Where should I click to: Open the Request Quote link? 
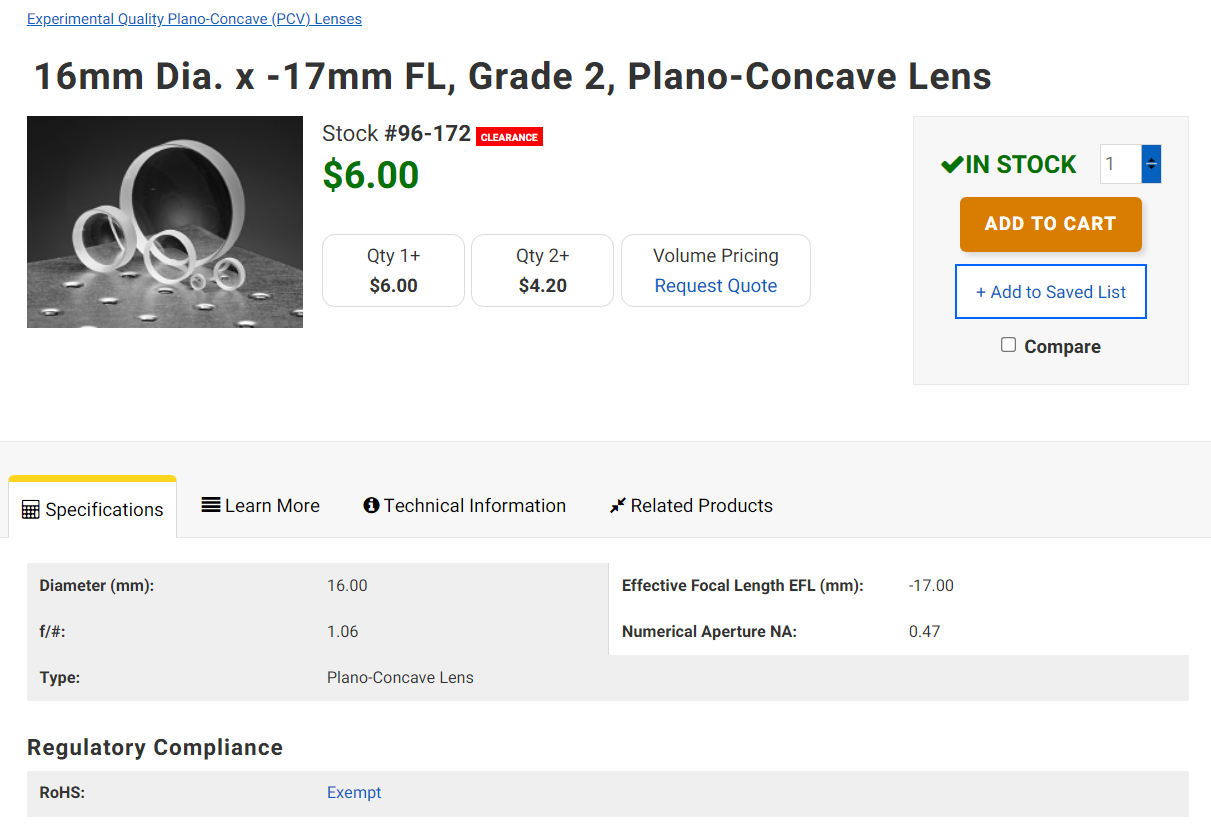715,285
